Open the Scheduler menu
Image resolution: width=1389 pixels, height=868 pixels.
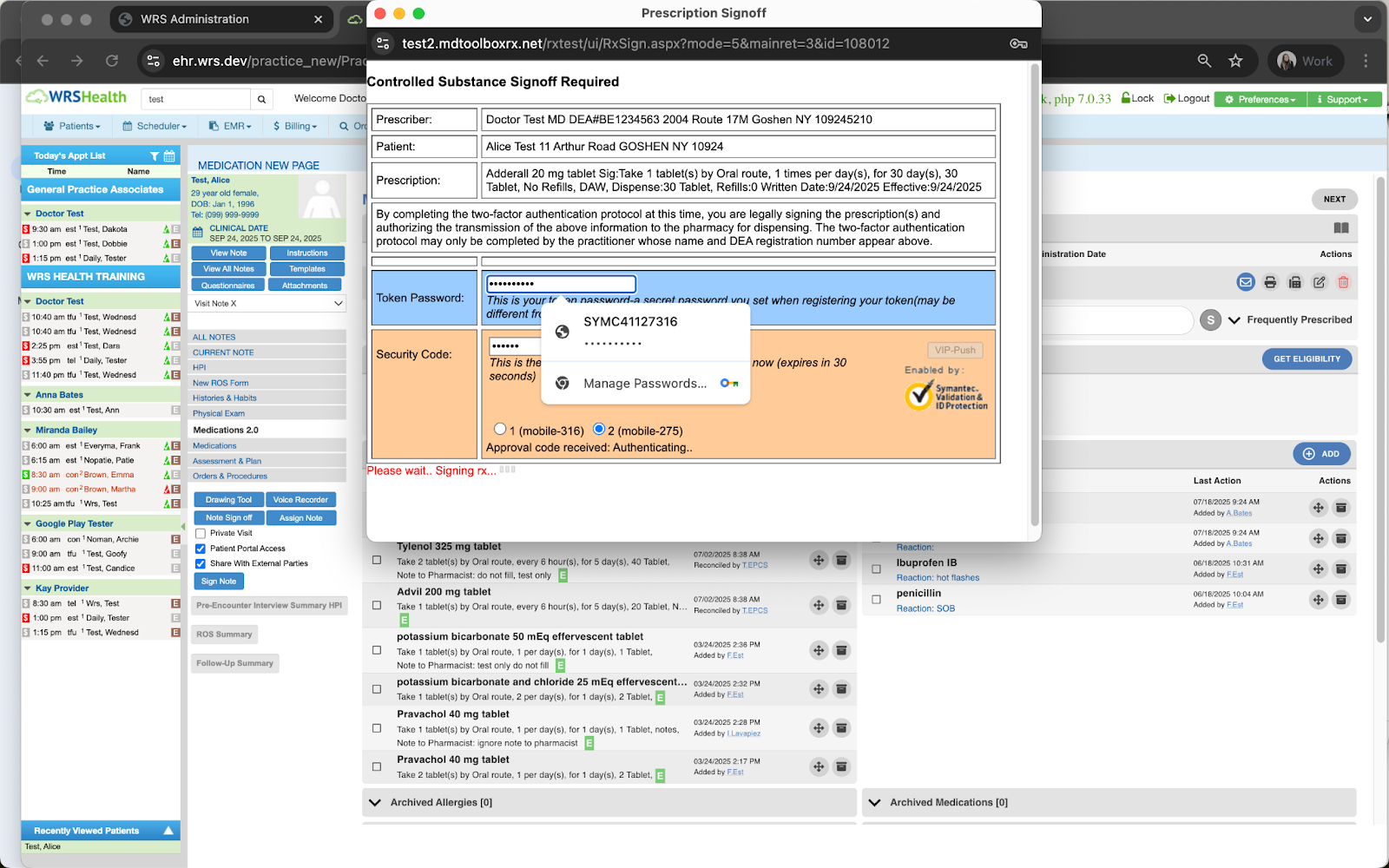(x=155, y=126)
